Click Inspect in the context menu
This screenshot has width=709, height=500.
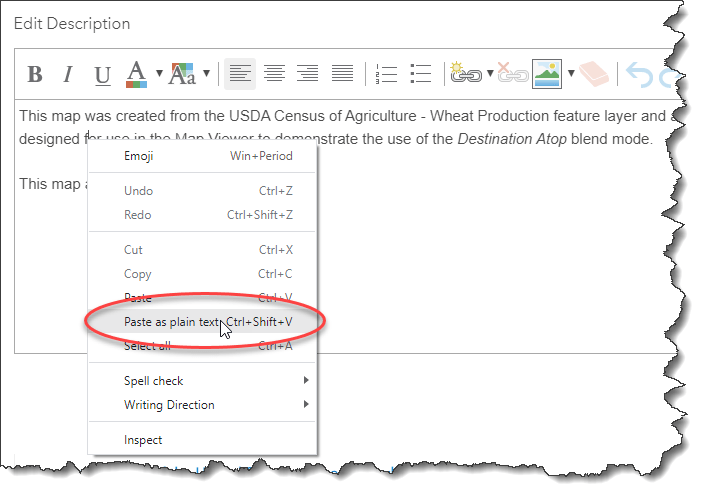[143, 440]
